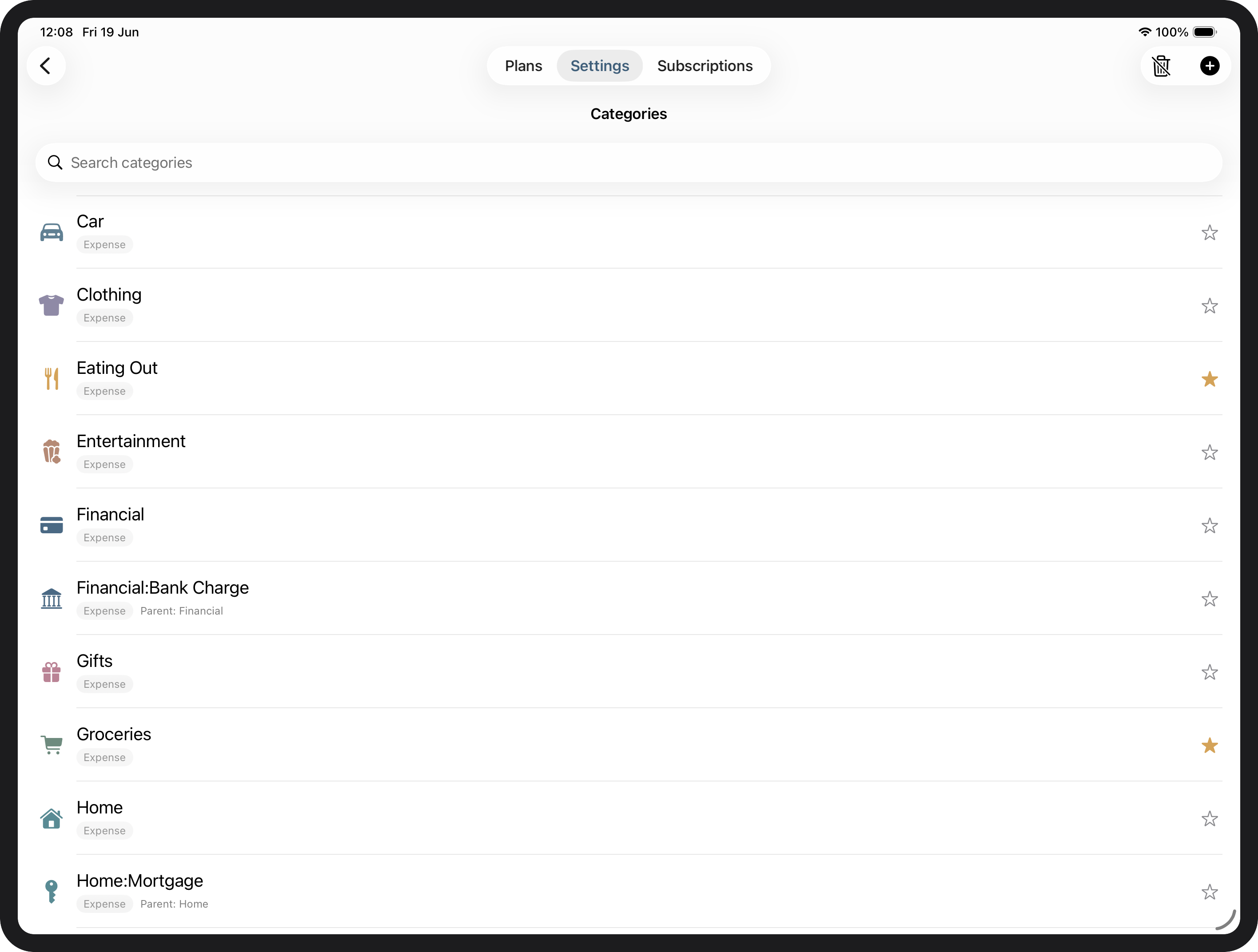
Task: Add a new category with plus button
Action: 1210,66
